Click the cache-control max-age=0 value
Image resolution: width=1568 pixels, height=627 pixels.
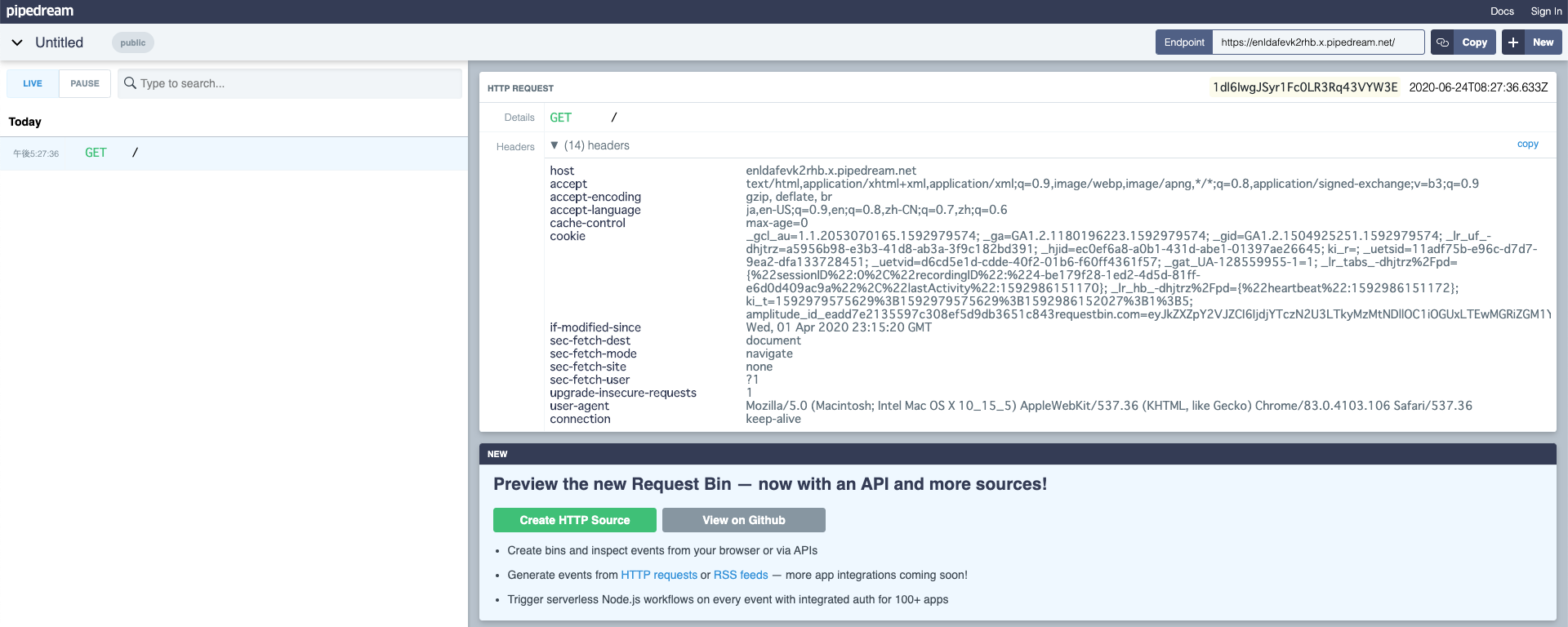click(x=777, y=223)
